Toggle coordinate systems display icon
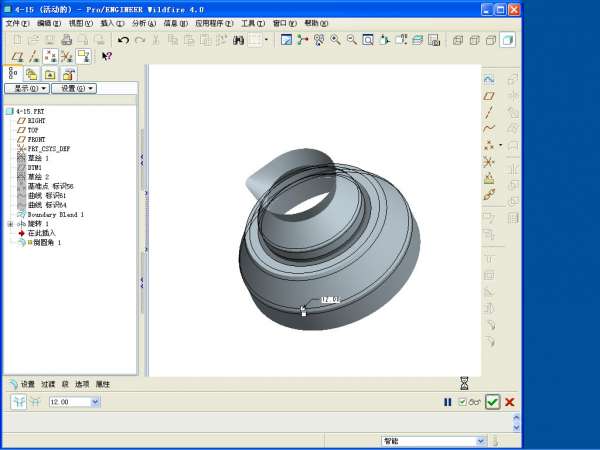The width and height of the screenshot is (600, 450). (66, 57)
